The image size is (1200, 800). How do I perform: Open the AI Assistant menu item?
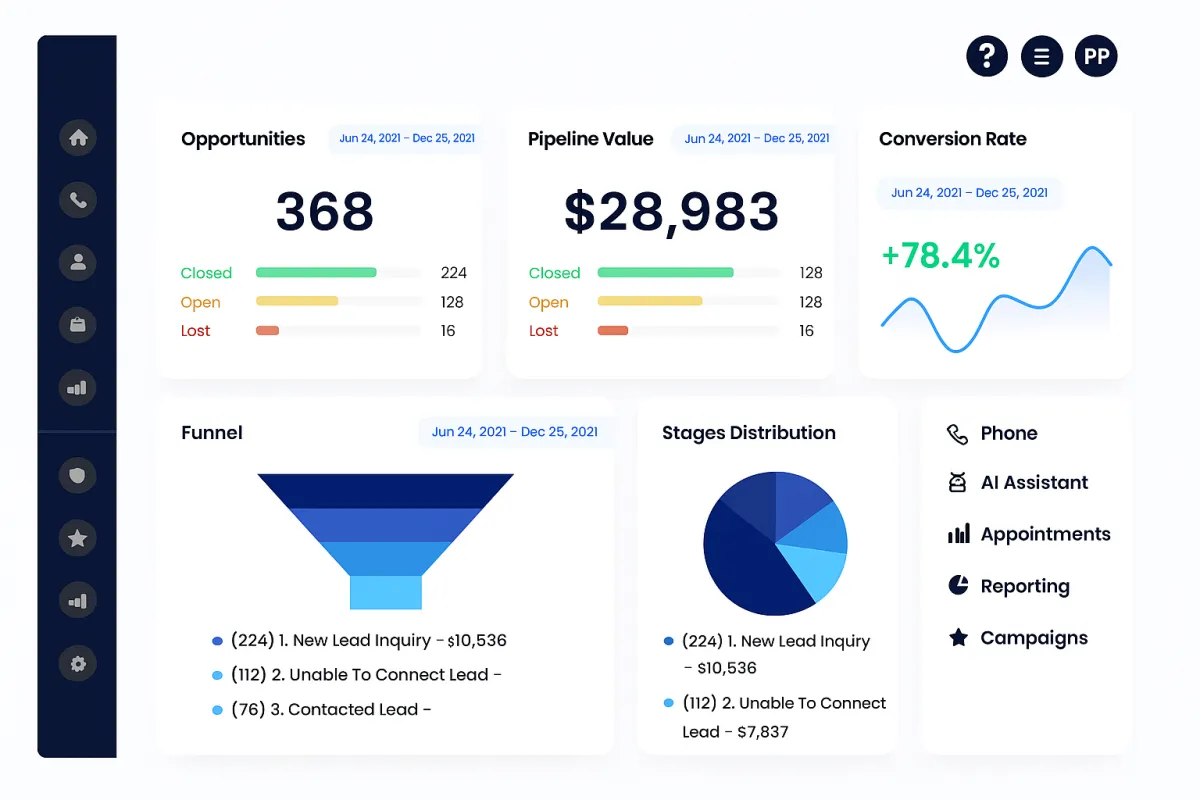1018,482
